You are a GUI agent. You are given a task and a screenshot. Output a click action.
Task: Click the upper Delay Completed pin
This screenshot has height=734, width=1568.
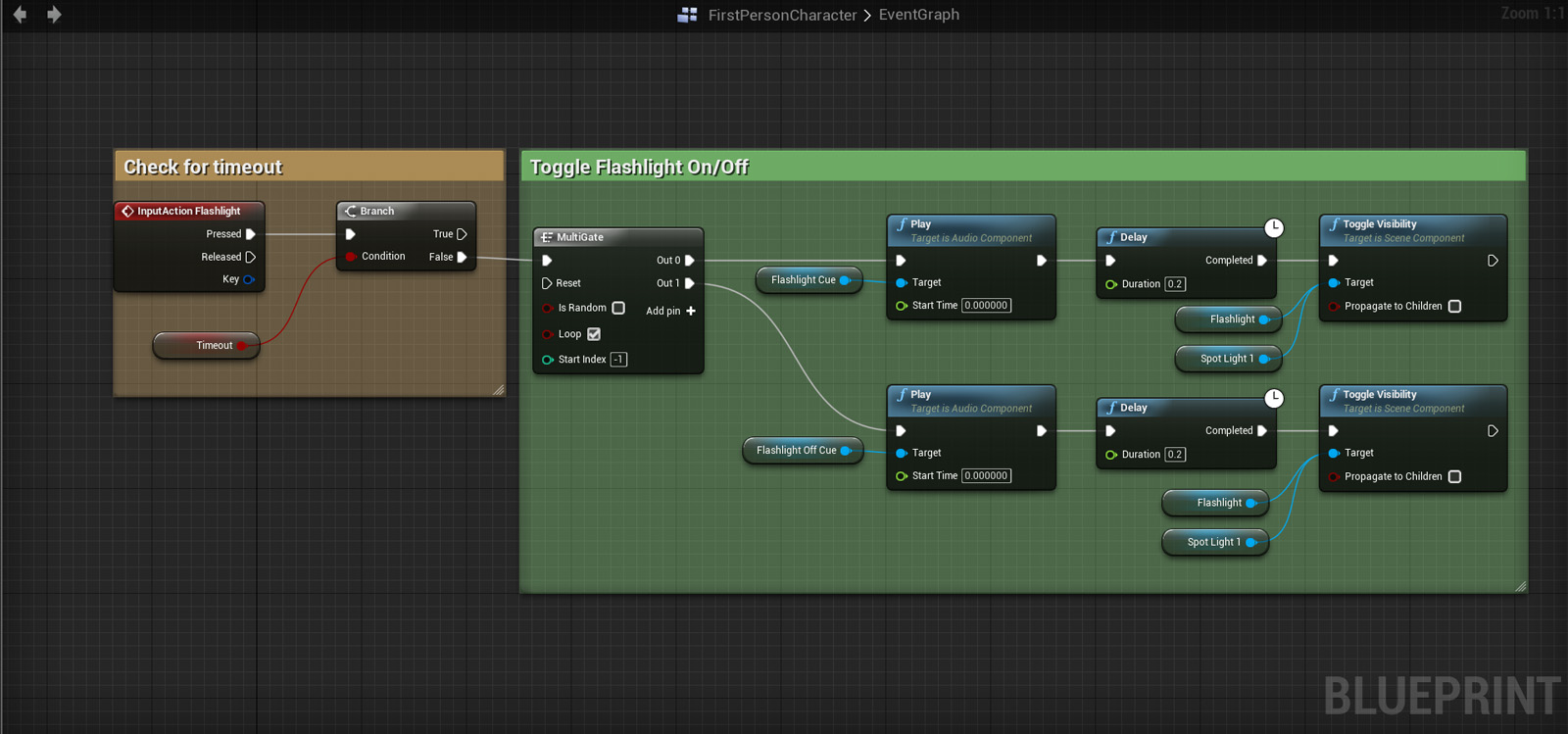(x=1261, y=261)
